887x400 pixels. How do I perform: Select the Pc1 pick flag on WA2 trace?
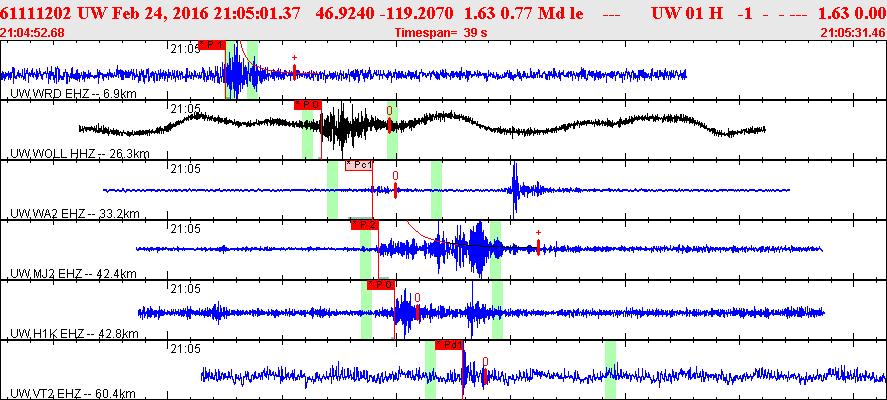pyautogui.click(x=359, y=165)
